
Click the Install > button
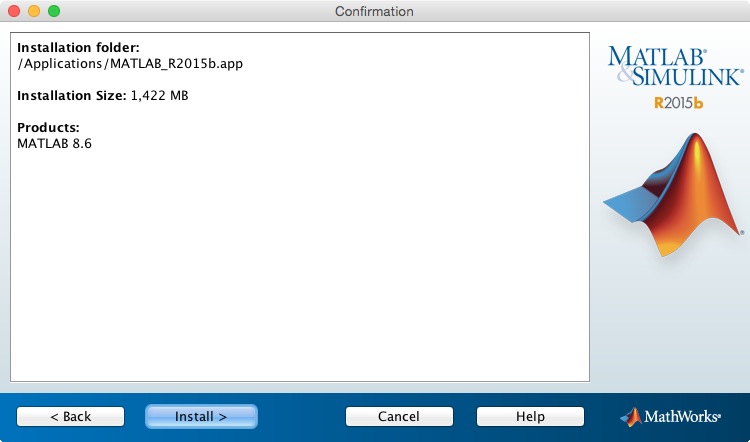tap(201, 416)
